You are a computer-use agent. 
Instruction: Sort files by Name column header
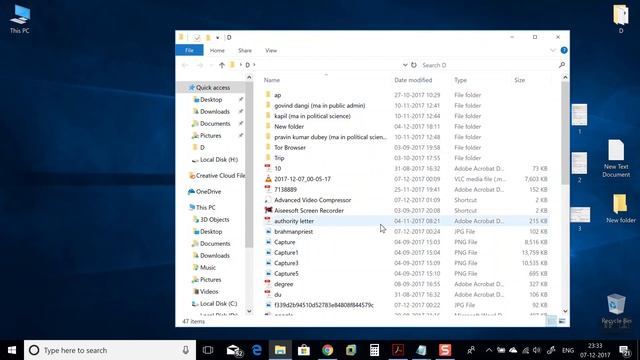[x=271, y=80]
